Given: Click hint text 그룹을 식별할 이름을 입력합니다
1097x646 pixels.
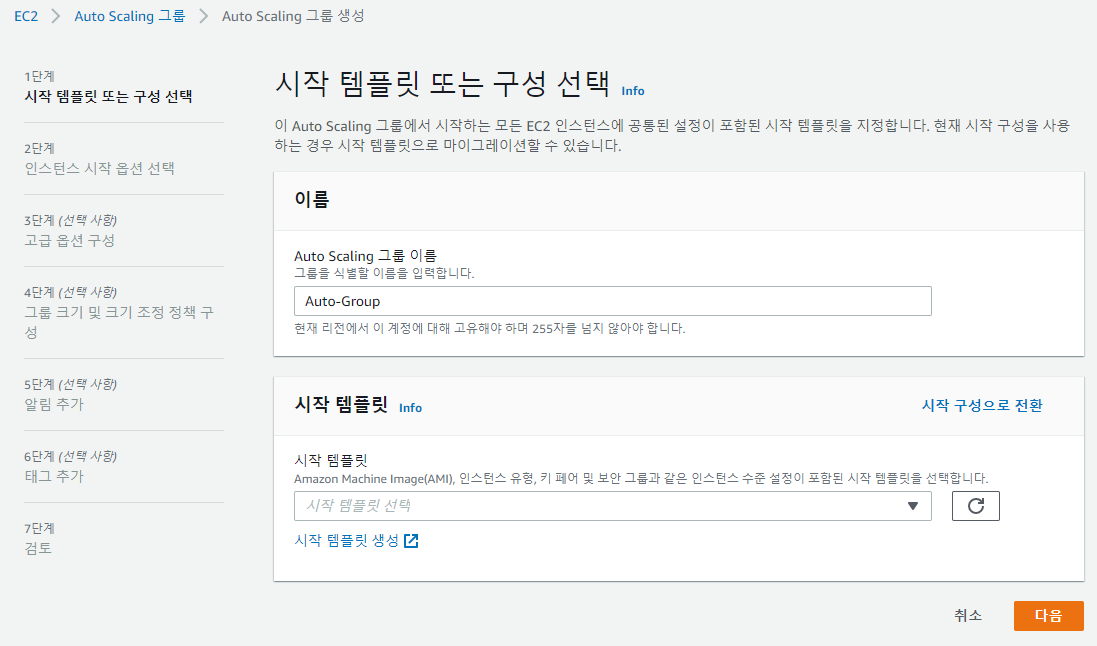Looking at the screenshot, I should (384, 273).
